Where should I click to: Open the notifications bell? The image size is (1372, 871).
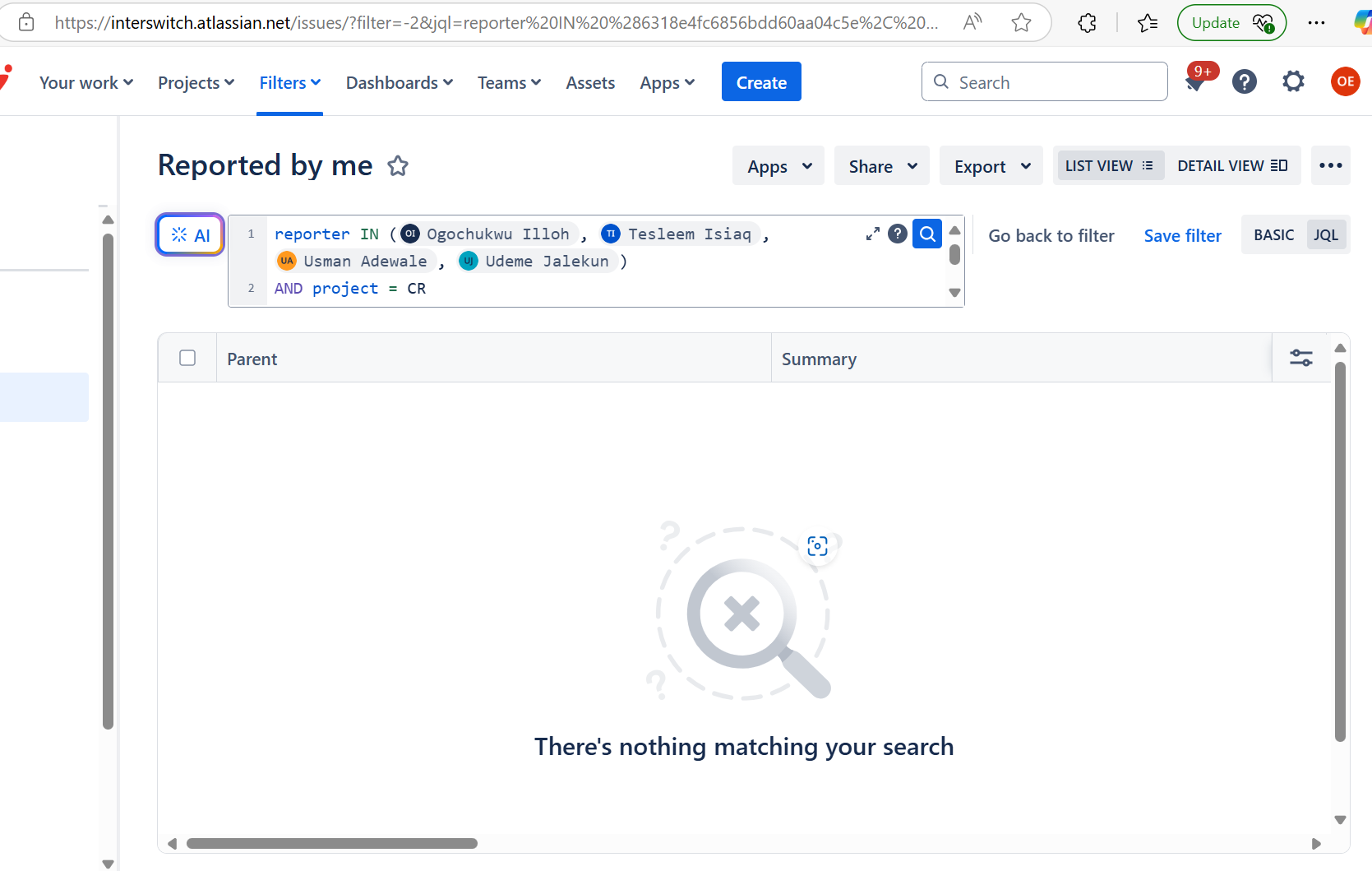click(x=1197, y=82)
